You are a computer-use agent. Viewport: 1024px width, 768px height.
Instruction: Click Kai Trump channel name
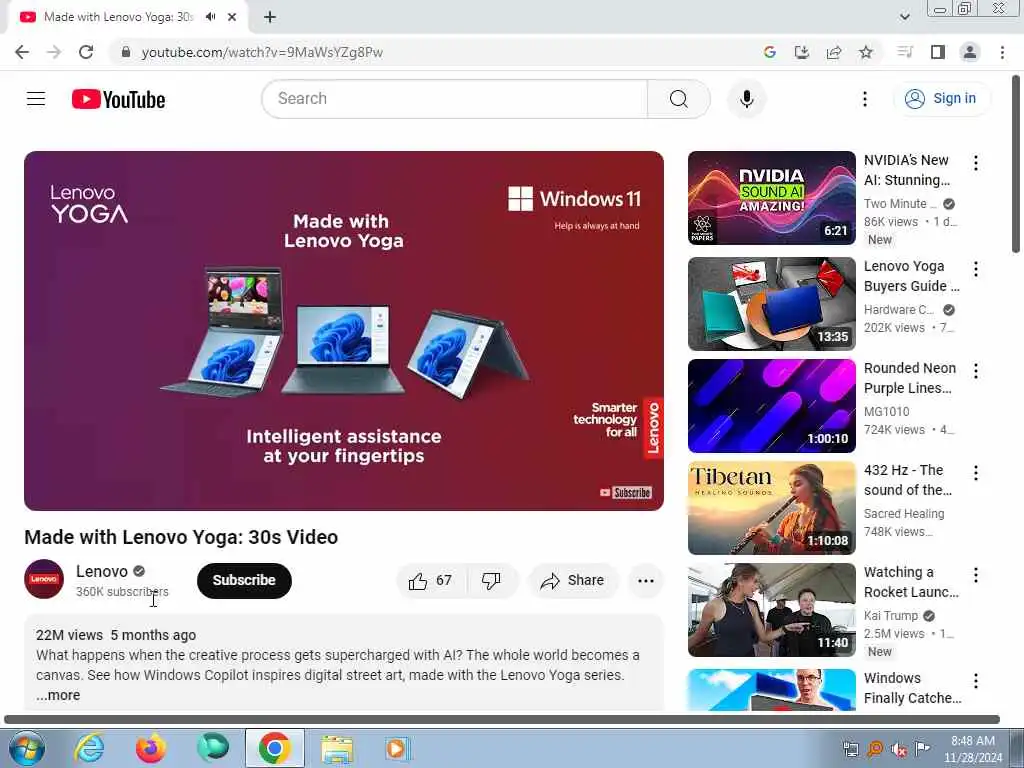891,616
